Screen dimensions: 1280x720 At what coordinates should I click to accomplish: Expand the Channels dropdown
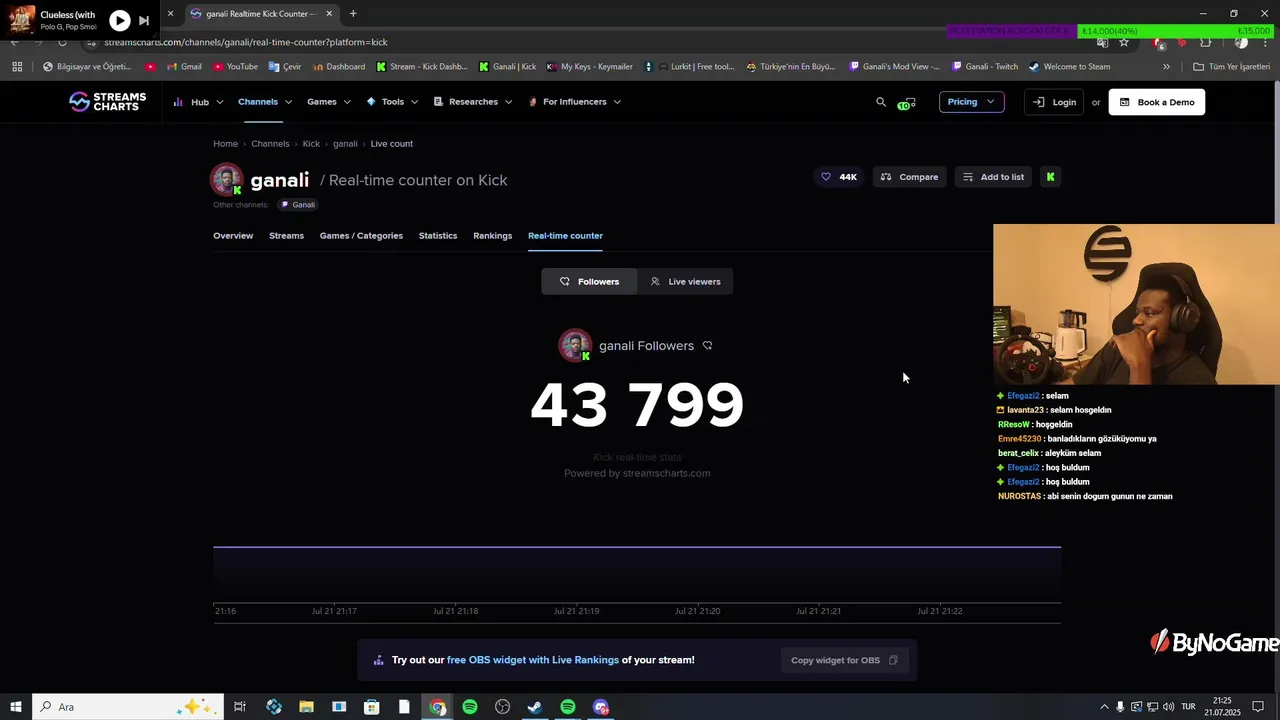point(265,102)
